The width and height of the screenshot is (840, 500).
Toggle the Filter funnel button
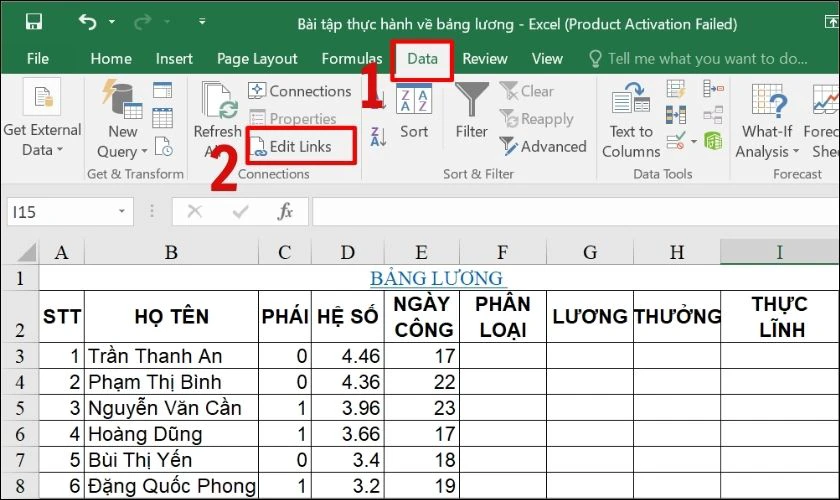click(471, 111)
